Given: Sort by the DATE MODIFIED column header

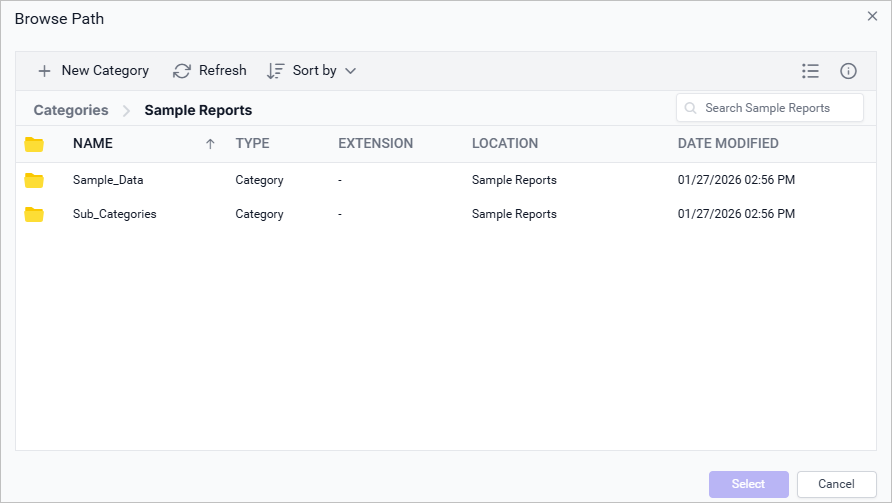Looking at the screenshot, I should (728, 143).
